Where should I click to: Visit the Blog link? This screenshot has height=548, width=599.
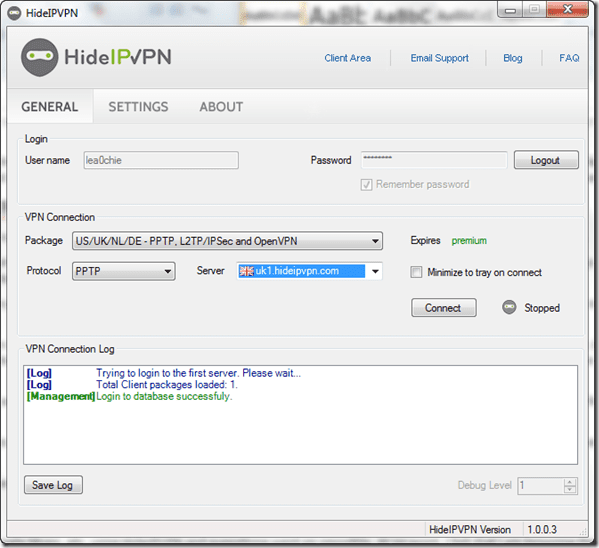[x=513, y=58]
